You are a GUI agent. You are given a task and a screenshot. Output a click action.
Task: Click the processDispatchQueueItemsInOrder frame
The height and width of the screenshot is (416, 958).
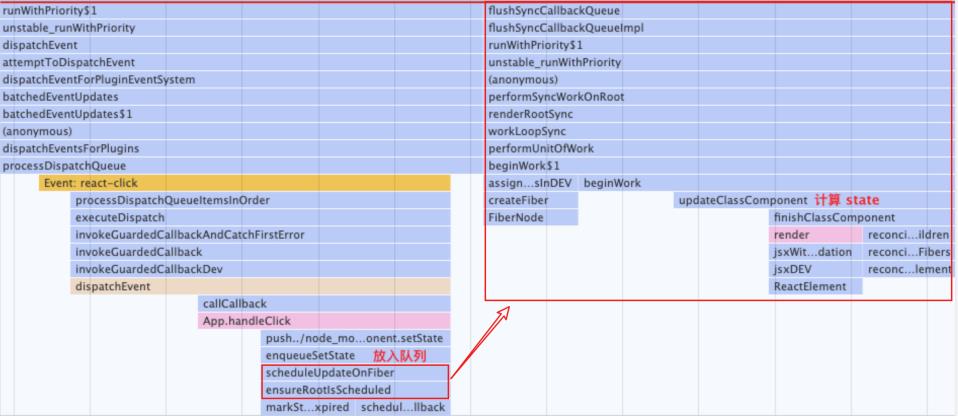coord(260,200)
